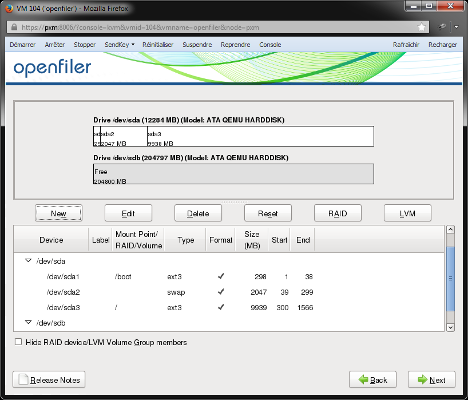Click the Firefox logo icon in title bar
Screen dimensions: 468x400
tap(10, 8)
